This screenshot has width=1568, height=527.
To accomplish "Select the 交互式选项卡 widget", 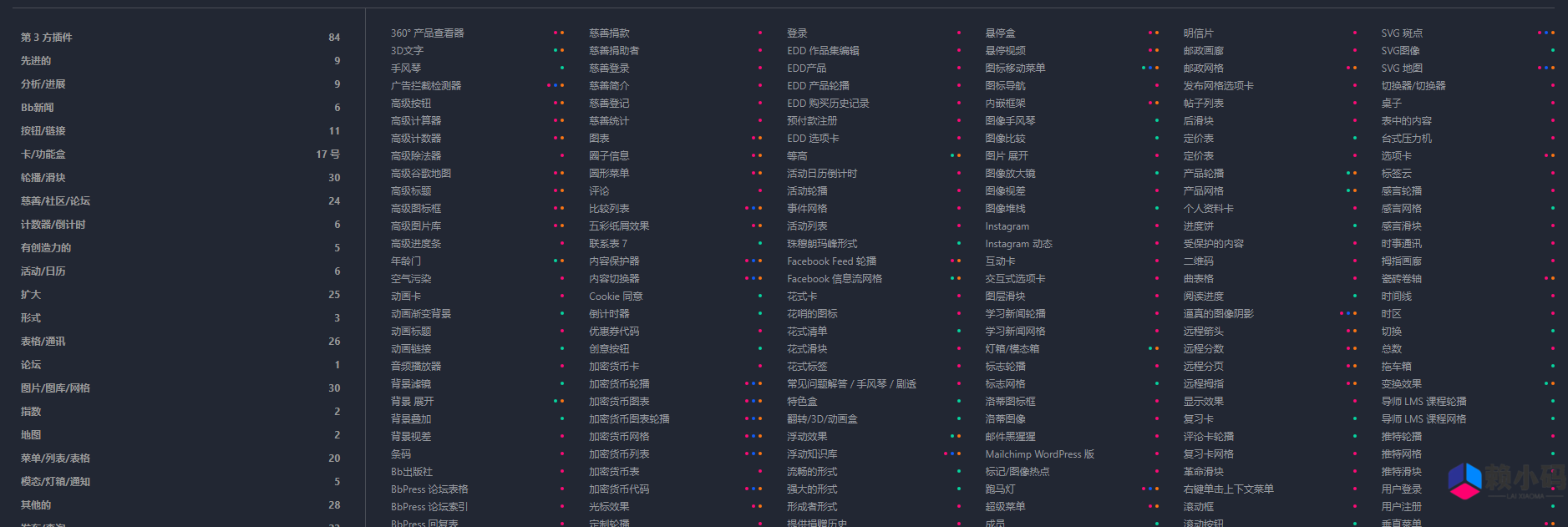I will [1015, 279].
